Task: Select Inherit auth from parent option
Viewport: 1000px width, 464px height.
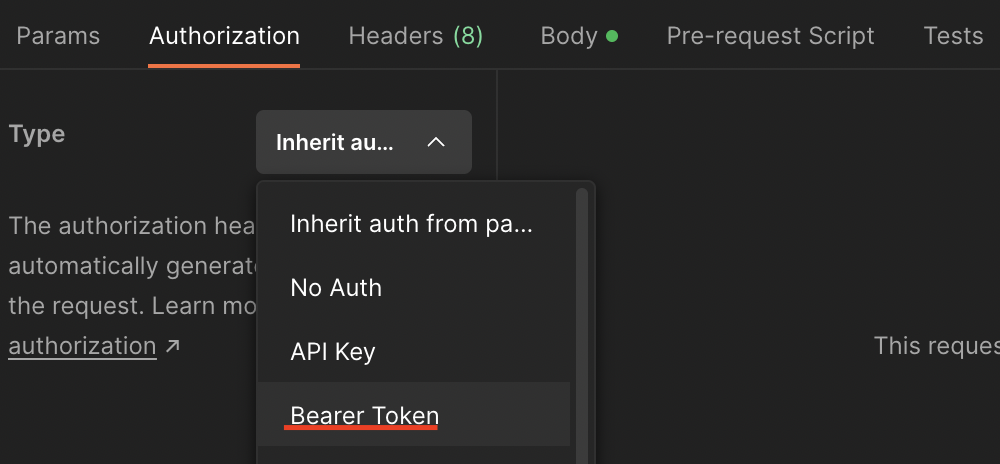Action: click(x=411, y=224)
